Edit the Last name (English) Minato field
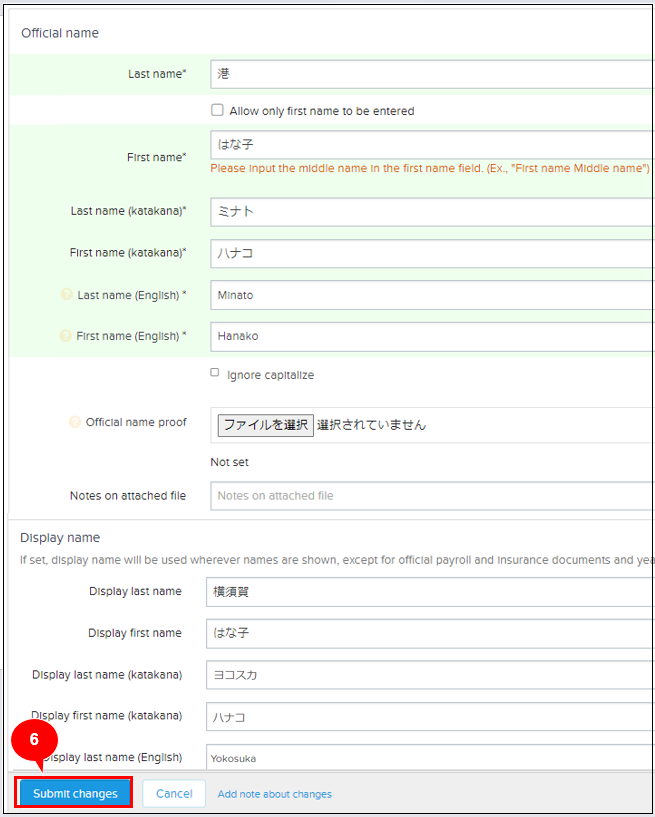 point(431,295)
